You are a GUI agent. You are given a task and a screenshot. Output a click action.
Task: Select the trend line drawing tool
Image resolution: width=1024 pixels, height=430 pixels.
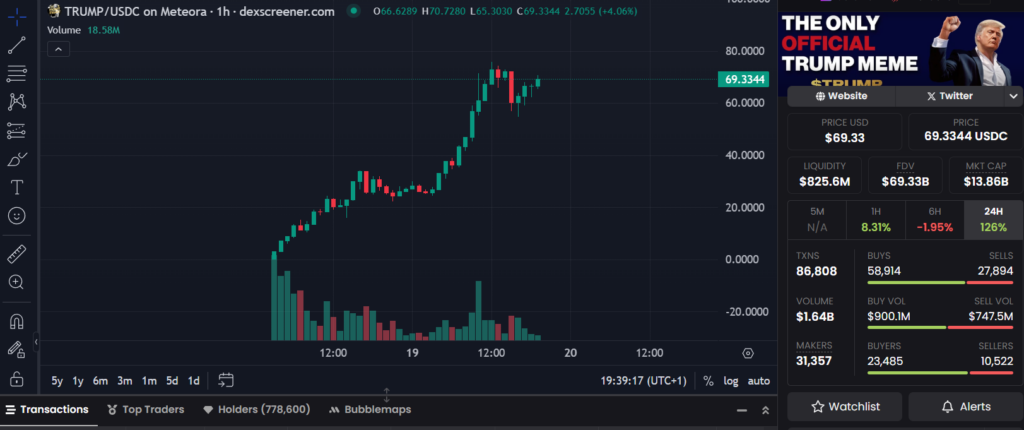[x=16, y=45]
